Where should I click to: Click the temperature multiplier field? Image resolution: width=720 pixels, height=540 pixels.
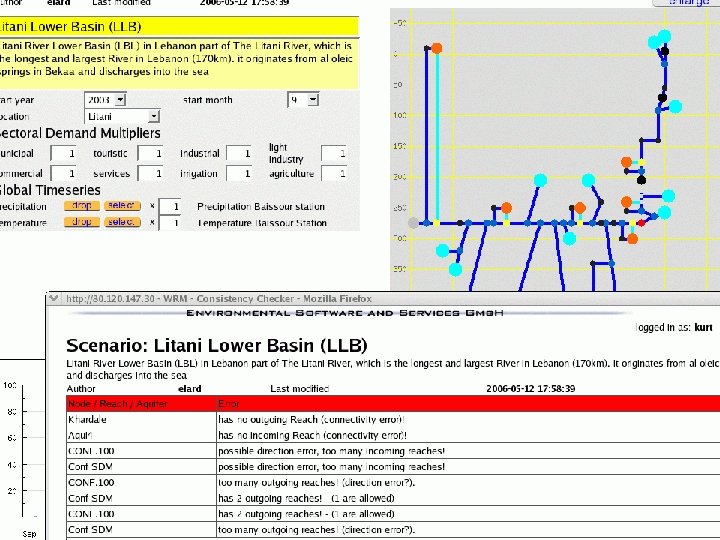click(x=170, y=223)
